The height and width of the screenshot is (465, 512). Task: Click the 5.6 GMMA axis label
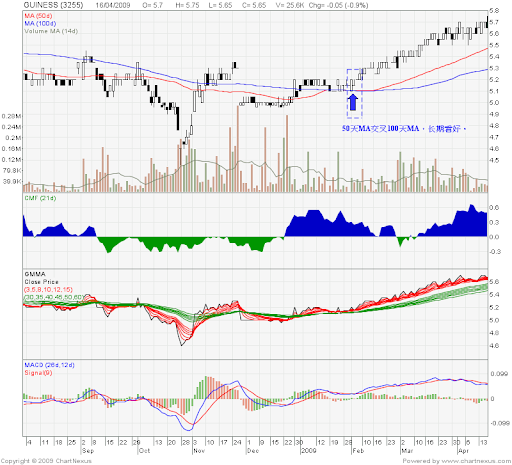495,282
